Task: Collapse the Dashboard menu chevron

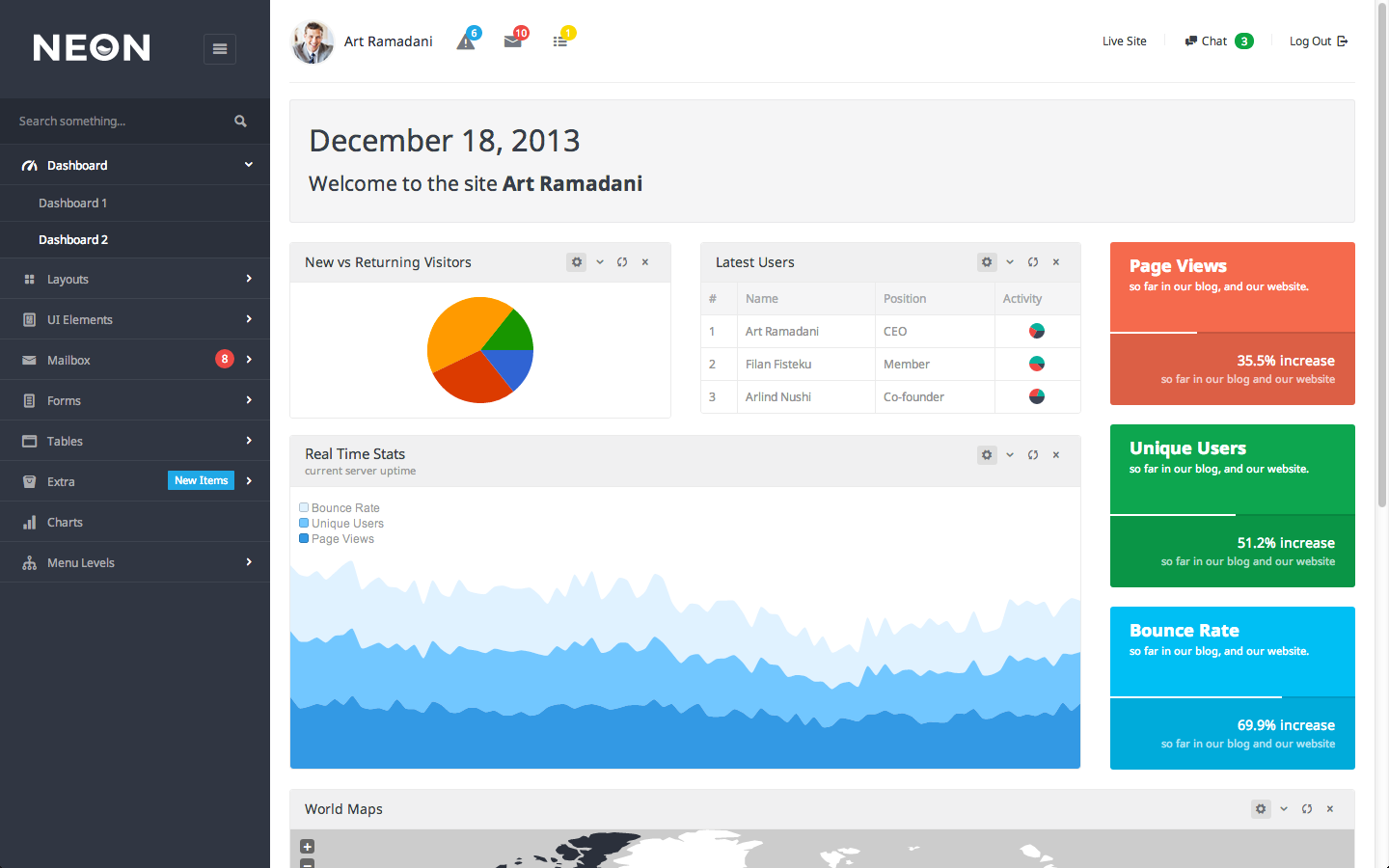Action: (x=249, y=165)
